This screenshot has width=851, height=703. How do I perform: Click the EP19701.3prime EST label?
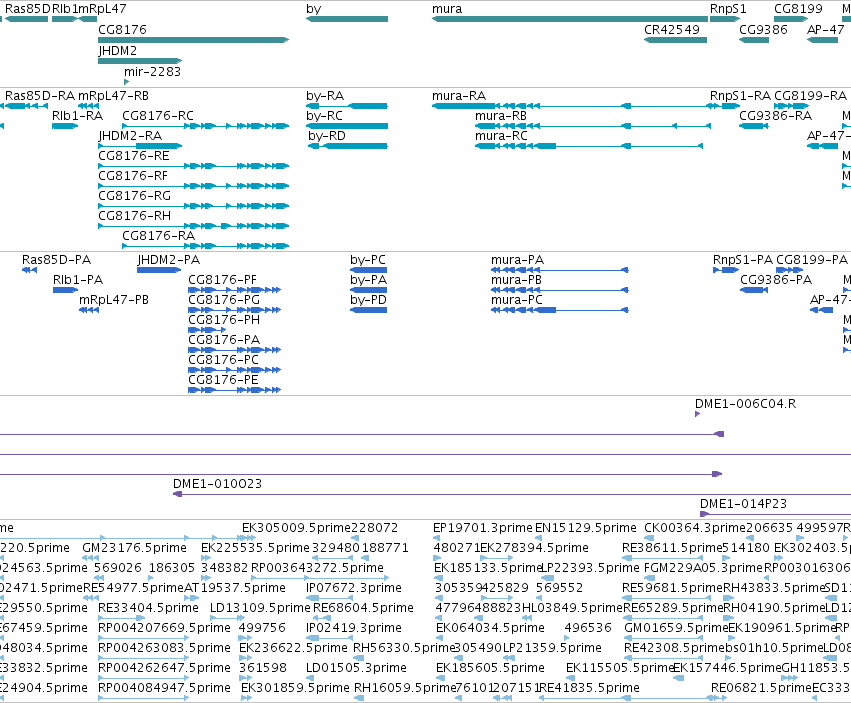coord(483,528)
